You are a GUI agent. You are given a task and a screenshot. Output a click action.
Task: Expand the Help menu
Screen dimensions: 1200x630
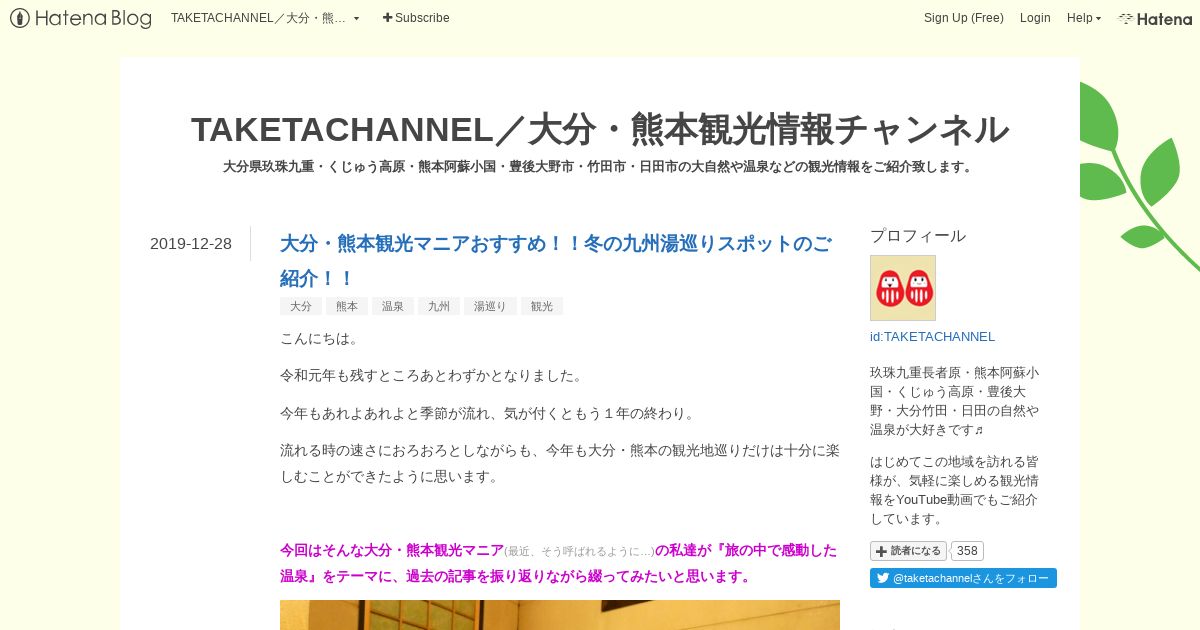tap(1083, 18)
